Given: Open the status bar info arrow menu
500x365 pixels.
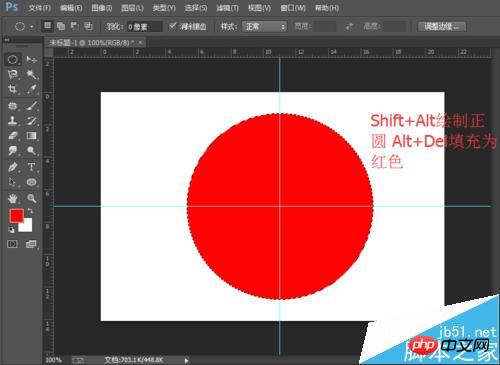Looking at the screenshot, I should (x=186, y=360).
